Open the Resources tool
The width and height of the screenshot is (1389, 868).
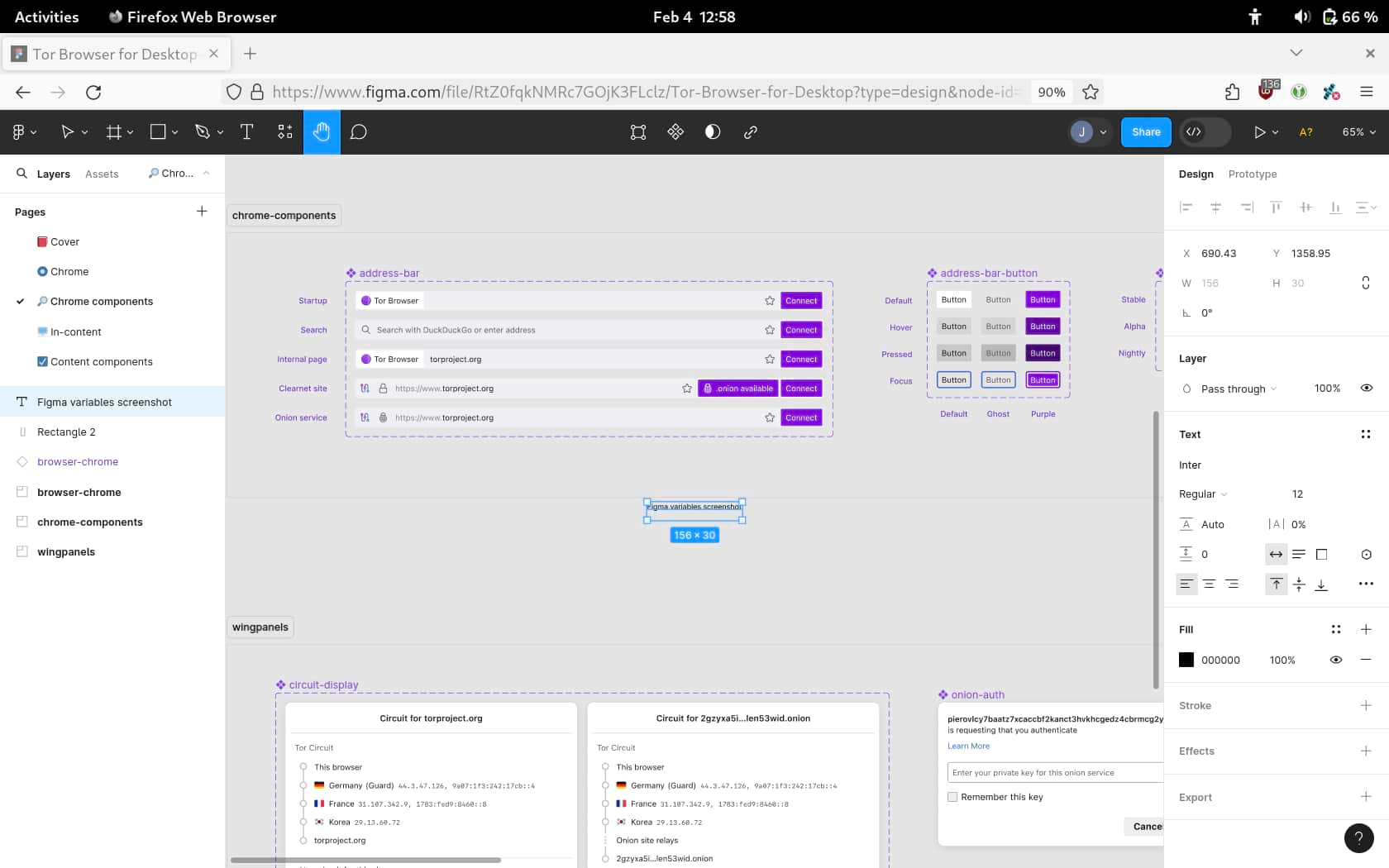[285, 132]
